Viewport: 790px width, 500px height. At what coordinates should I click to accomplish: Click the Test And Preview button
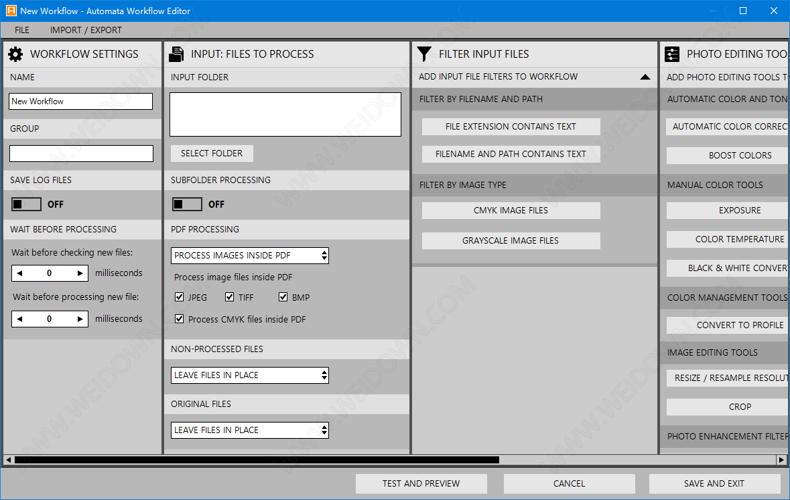[x=421, y=483]
